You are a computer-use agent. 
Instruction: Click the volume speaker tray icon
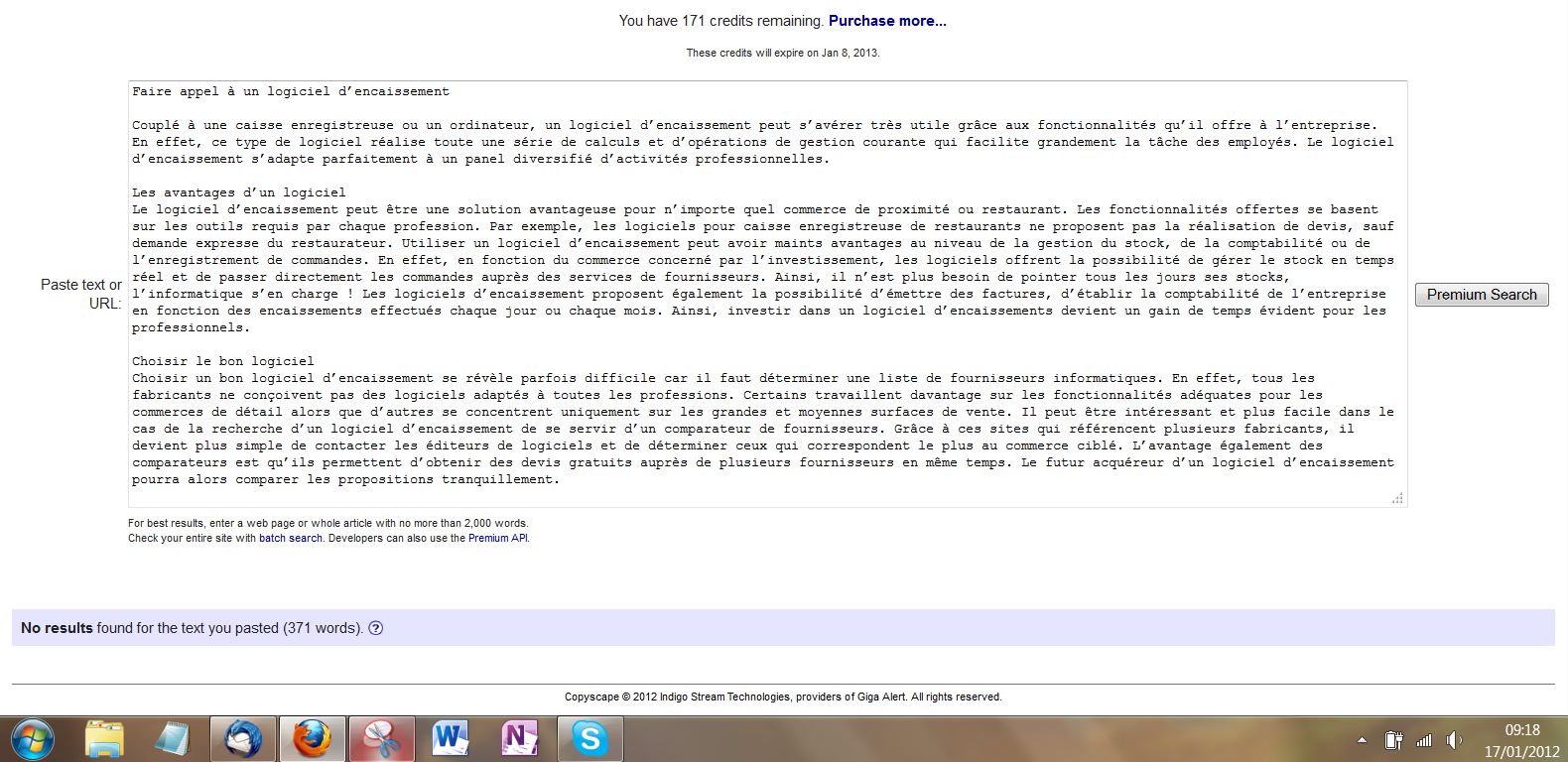[1454, 740]
